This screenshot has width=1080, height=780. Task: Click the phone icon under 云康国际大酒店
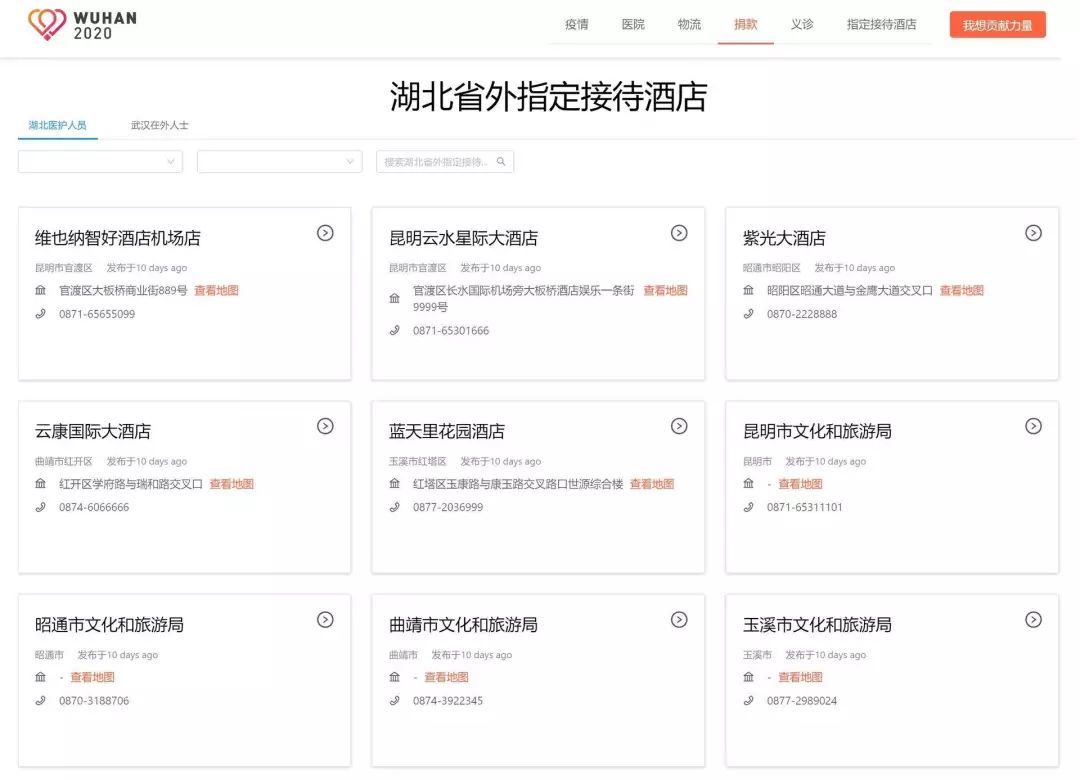(41, 507)
